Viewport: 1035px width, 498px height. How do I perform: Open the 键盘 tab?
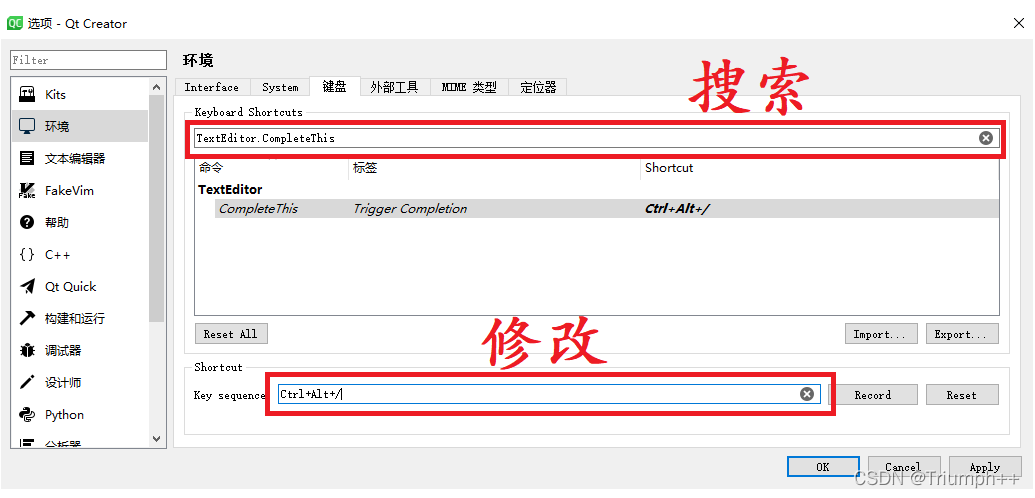[x=335, y=87]
